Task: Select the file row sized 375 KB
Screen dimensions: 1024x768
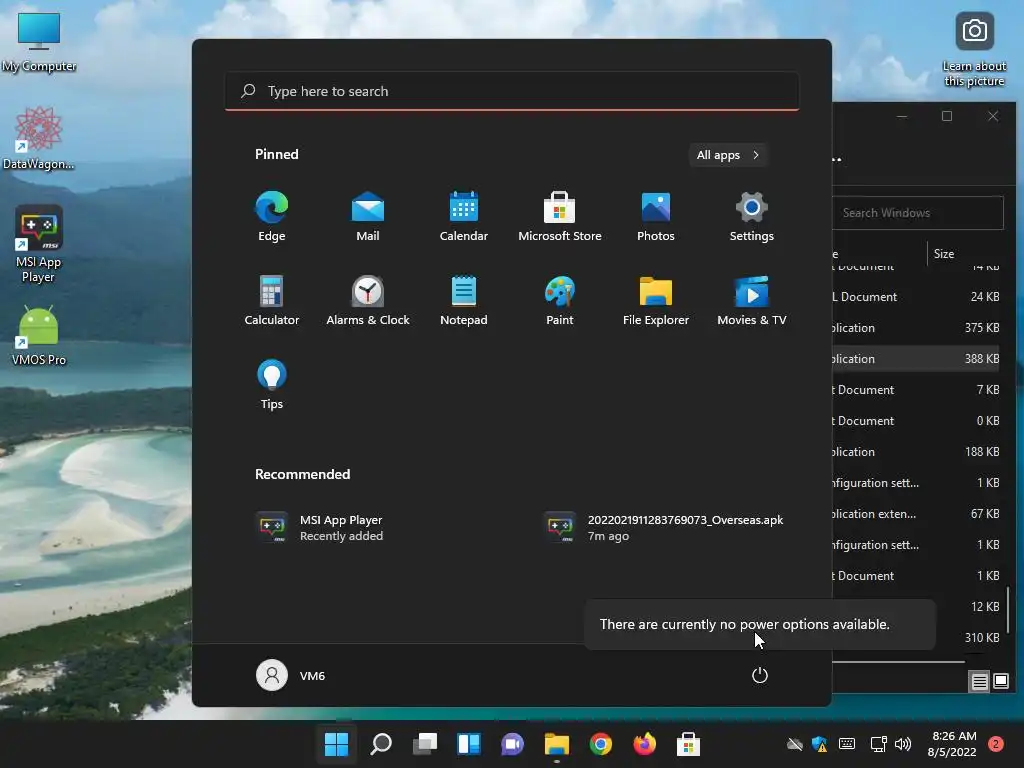Action: point(916,328)
